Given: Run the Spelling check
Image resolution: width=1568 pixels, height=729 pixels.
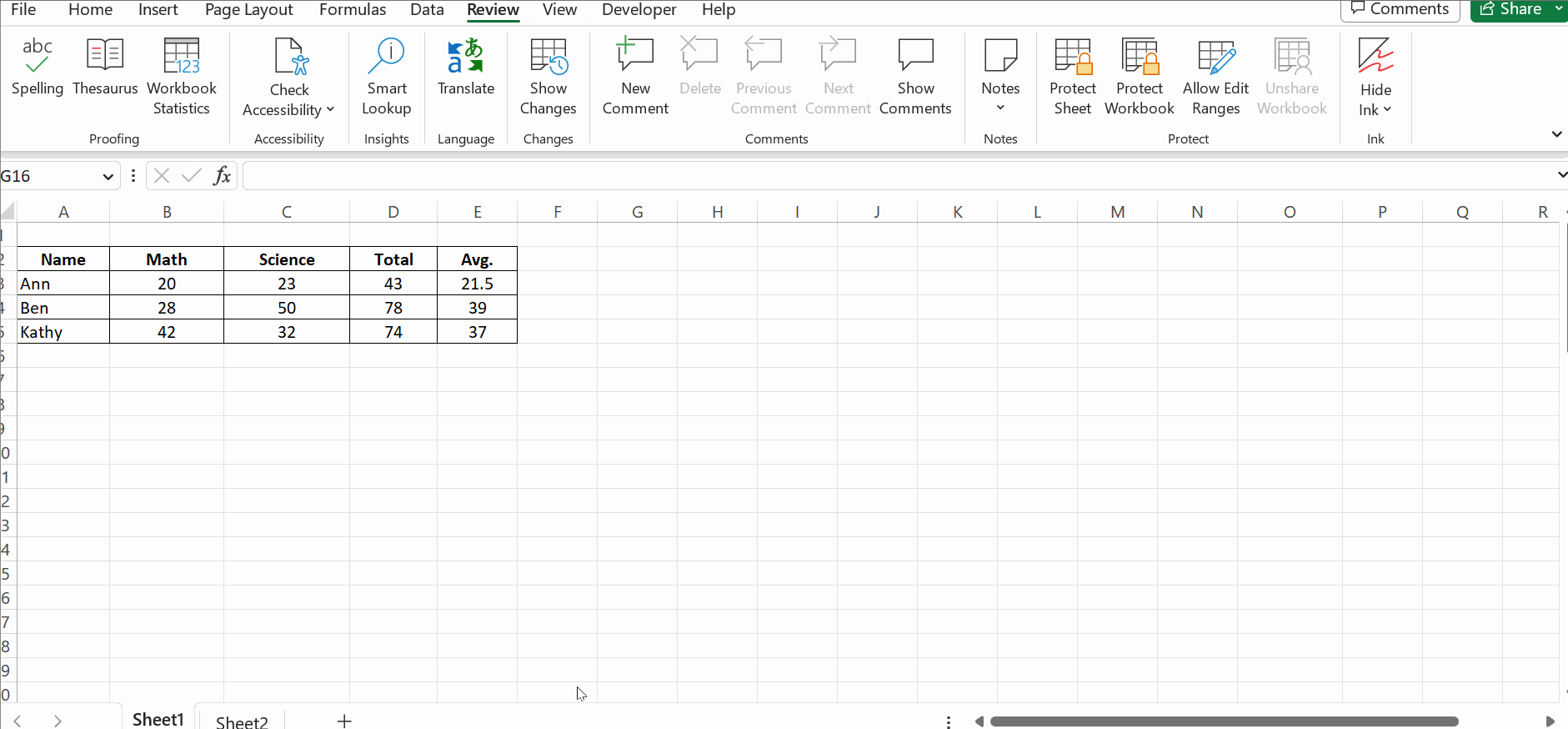Looking at the screenshot, I should pos(38,68).
